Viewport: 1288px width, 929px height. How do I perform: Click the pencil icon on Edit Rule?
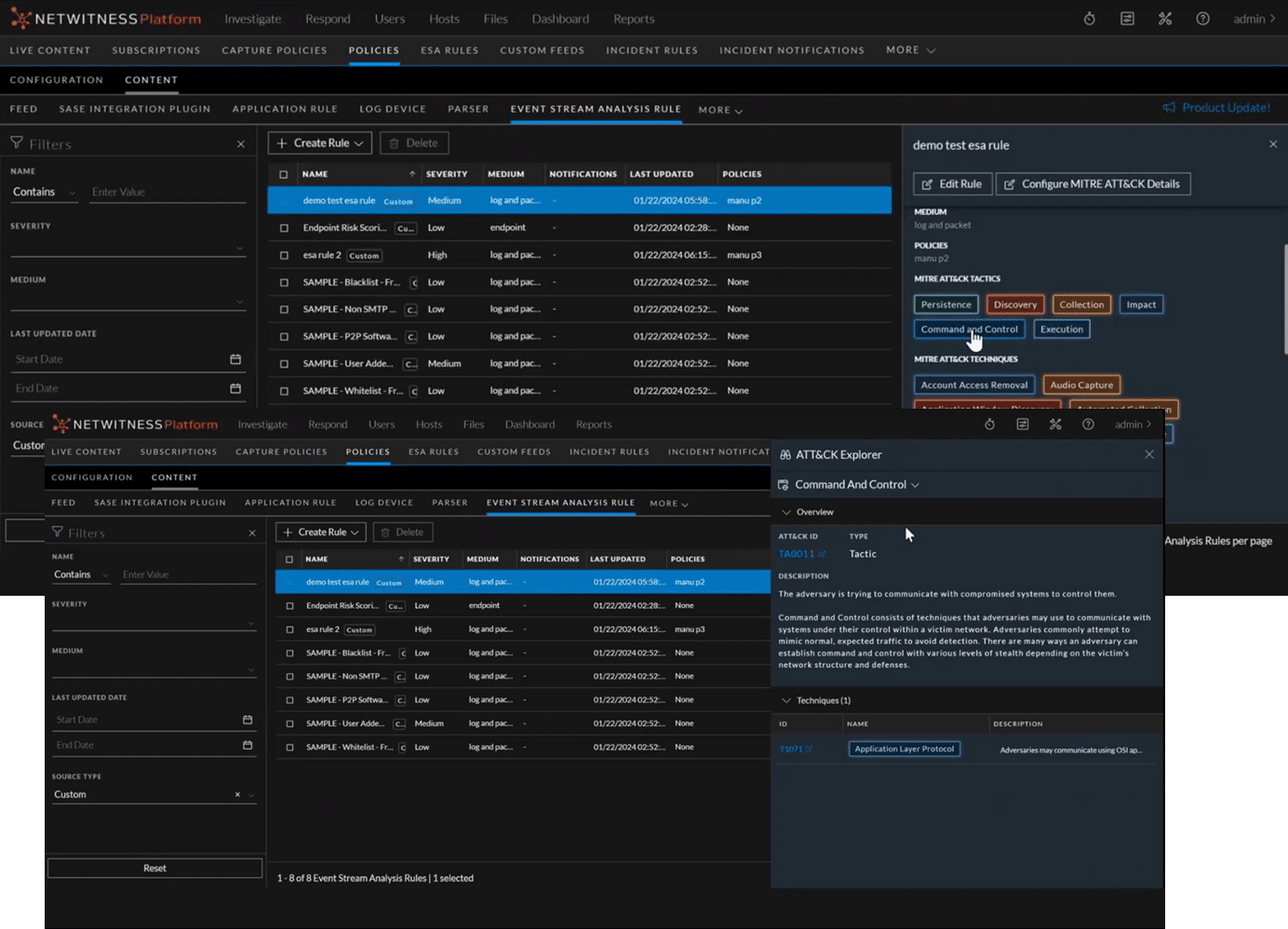click(x=927, y=184)
